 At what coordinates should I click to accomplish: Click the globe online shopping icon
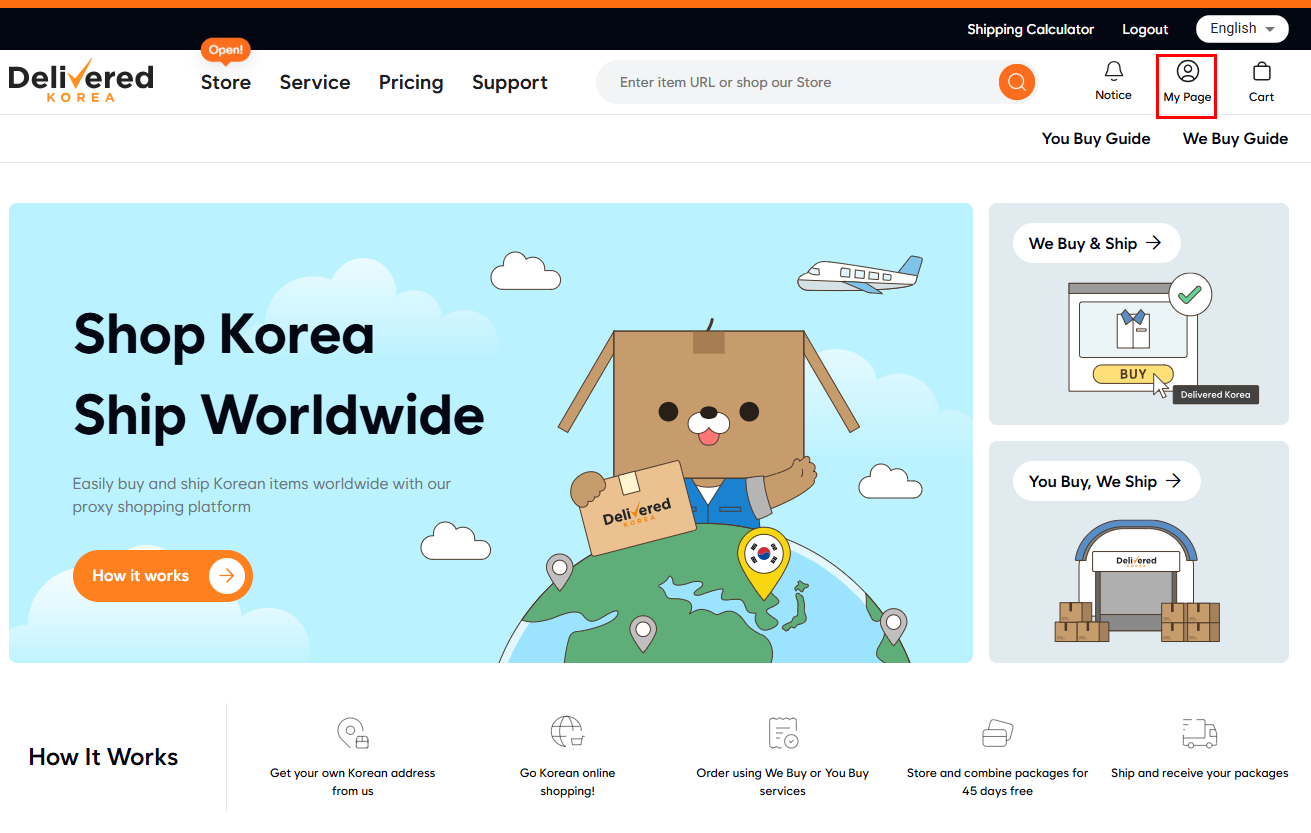click(567, 732)
